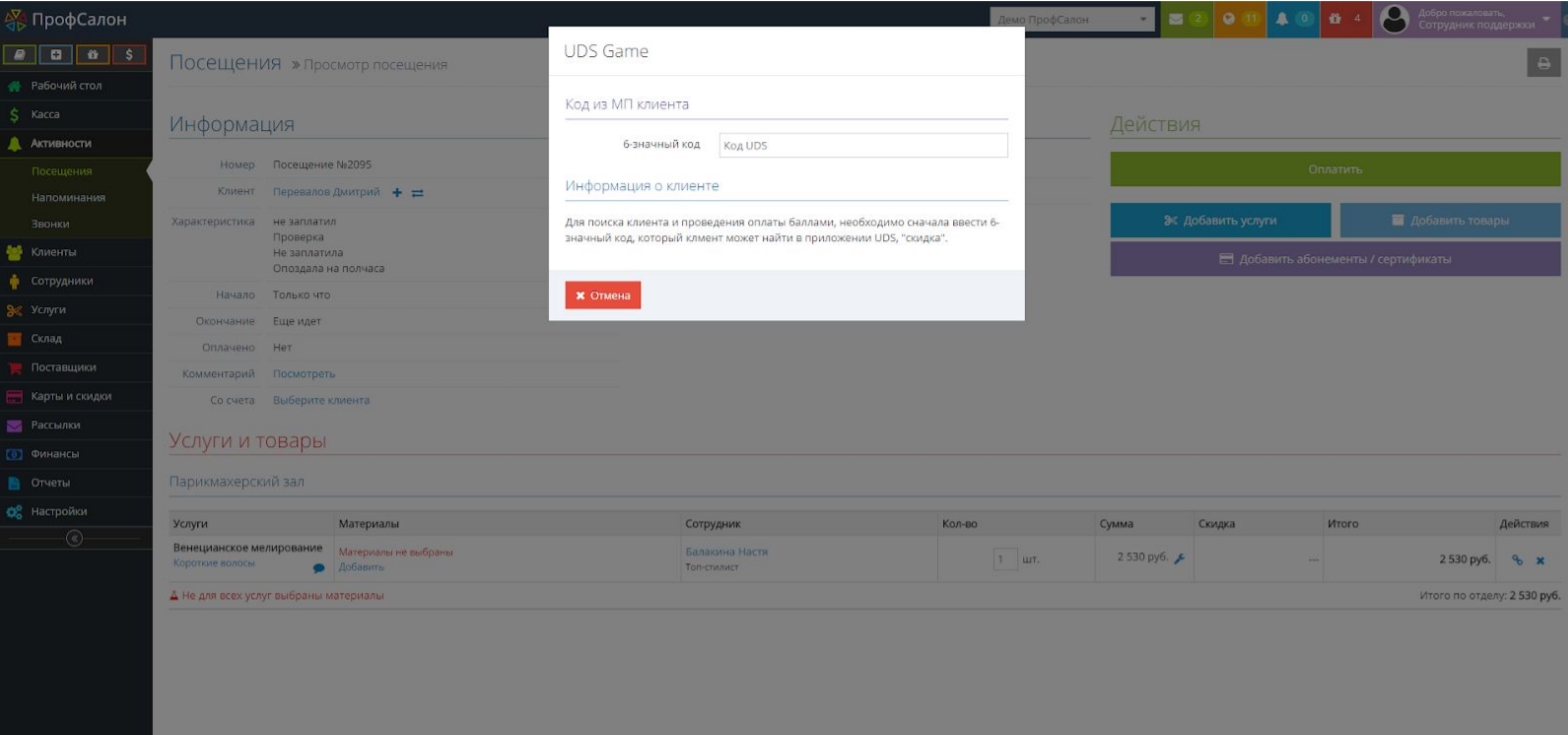The image size is (1568, 735).
Task: Click the user avatar icon
Action: [1394, 19]
